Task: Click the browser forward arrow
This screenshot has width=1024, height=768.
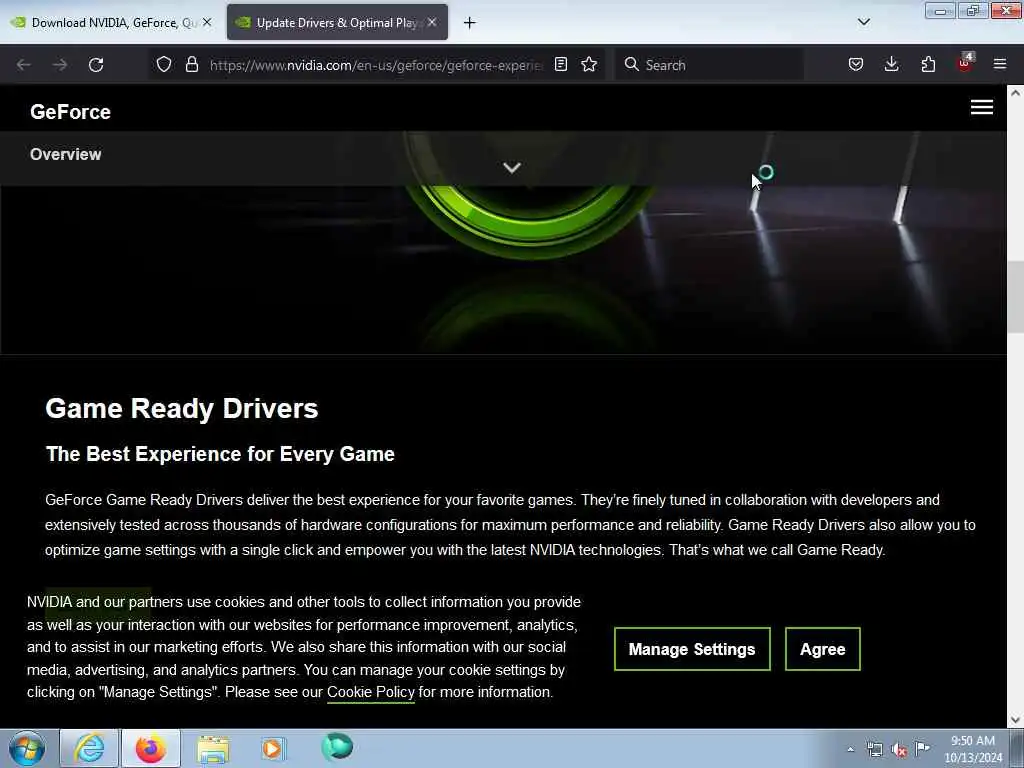Action: point(60,65)
